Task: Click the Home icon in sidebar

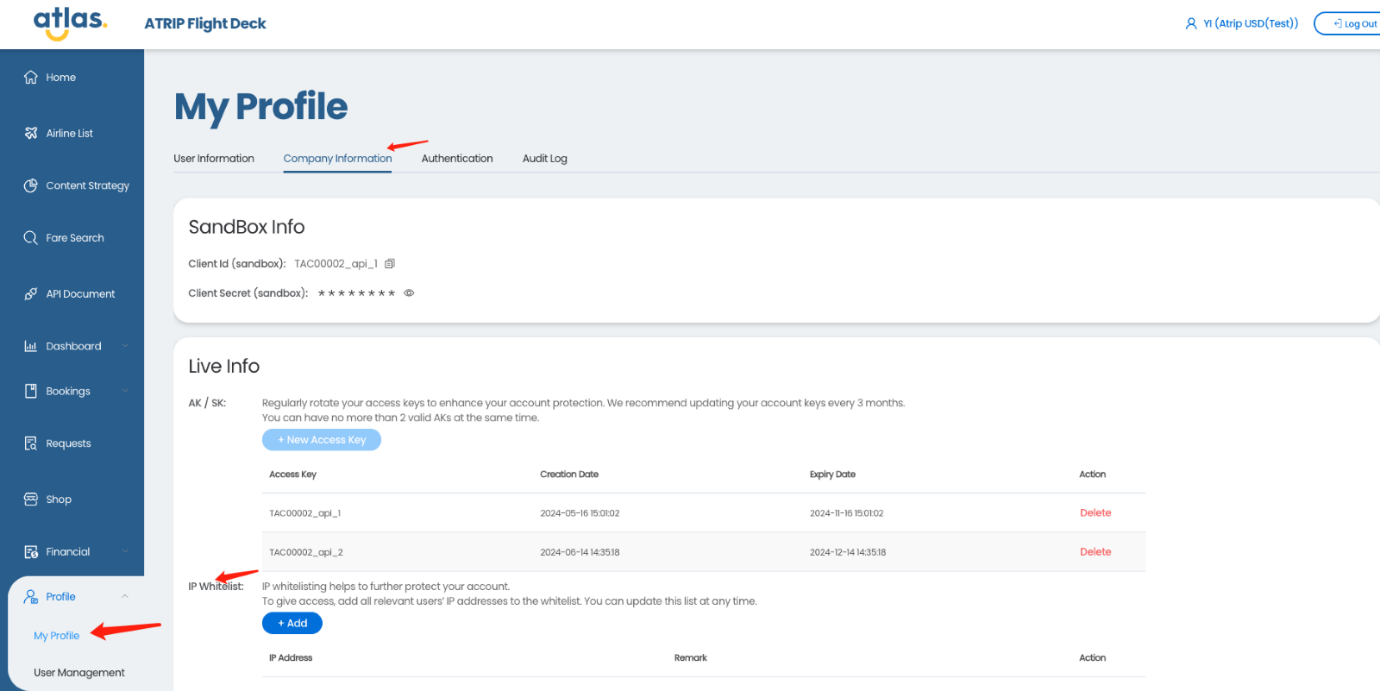Action: pyautogui.click(x=31, y=78)
